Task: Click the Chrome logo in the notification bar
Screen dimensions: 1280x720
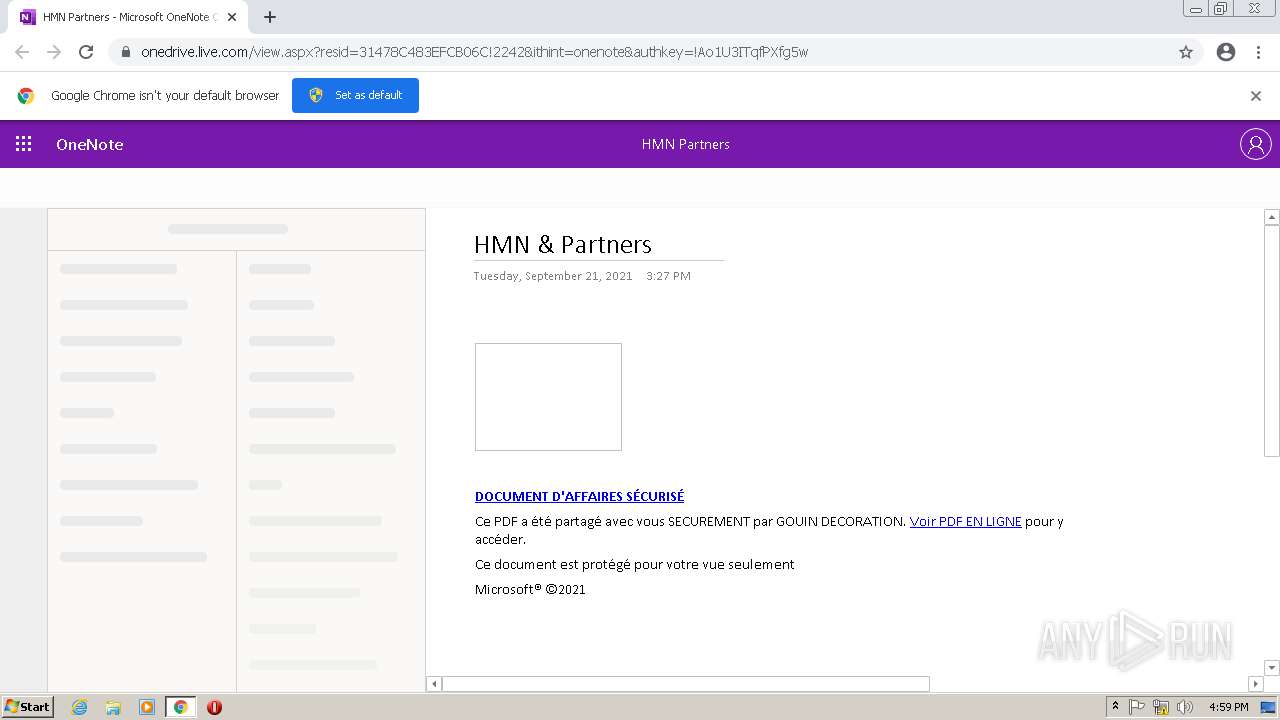Action: tap(26, 96)
